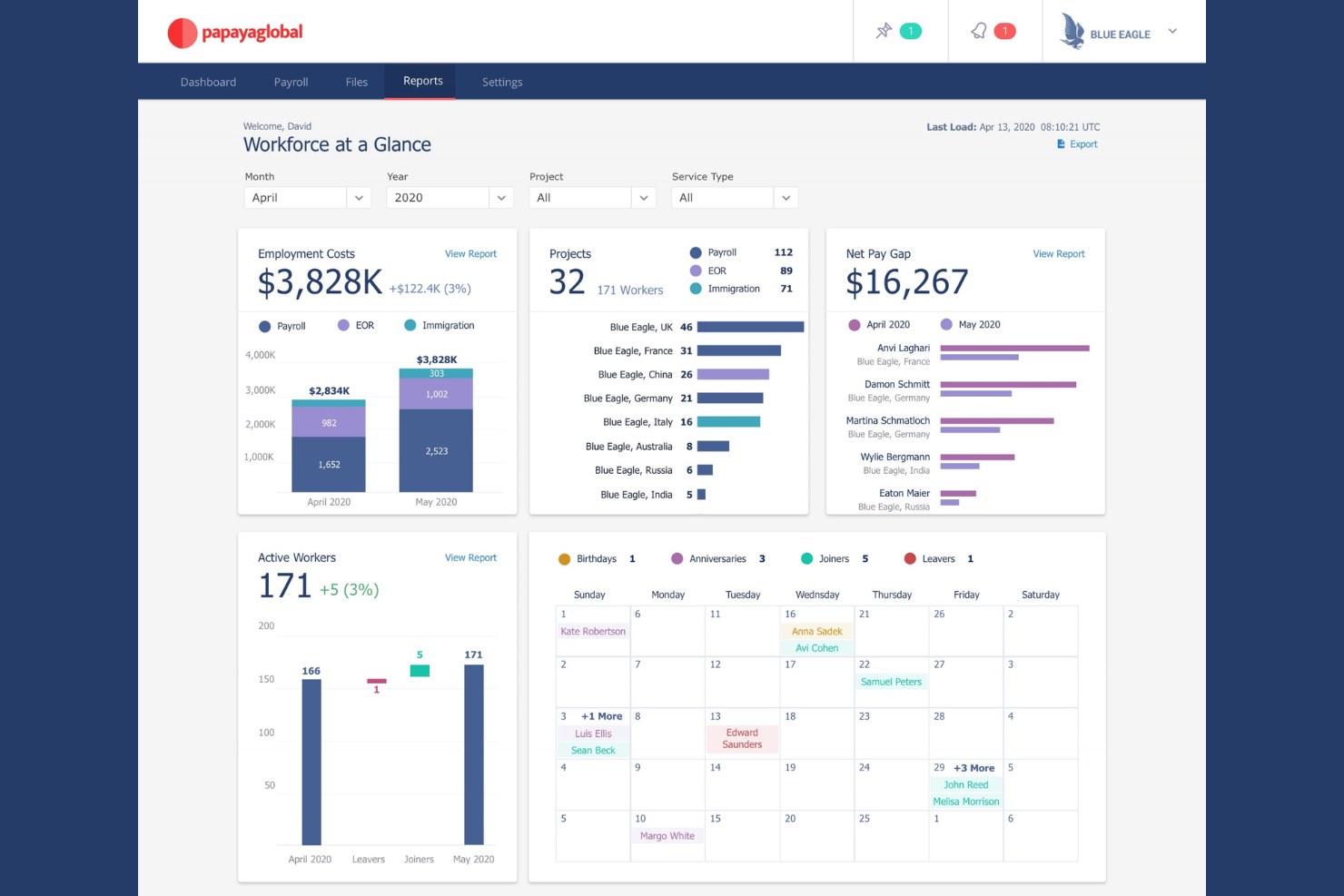The image size is (1344, 896).
Task: Switch to the Payroll tab
Action: tap(291, 82)
